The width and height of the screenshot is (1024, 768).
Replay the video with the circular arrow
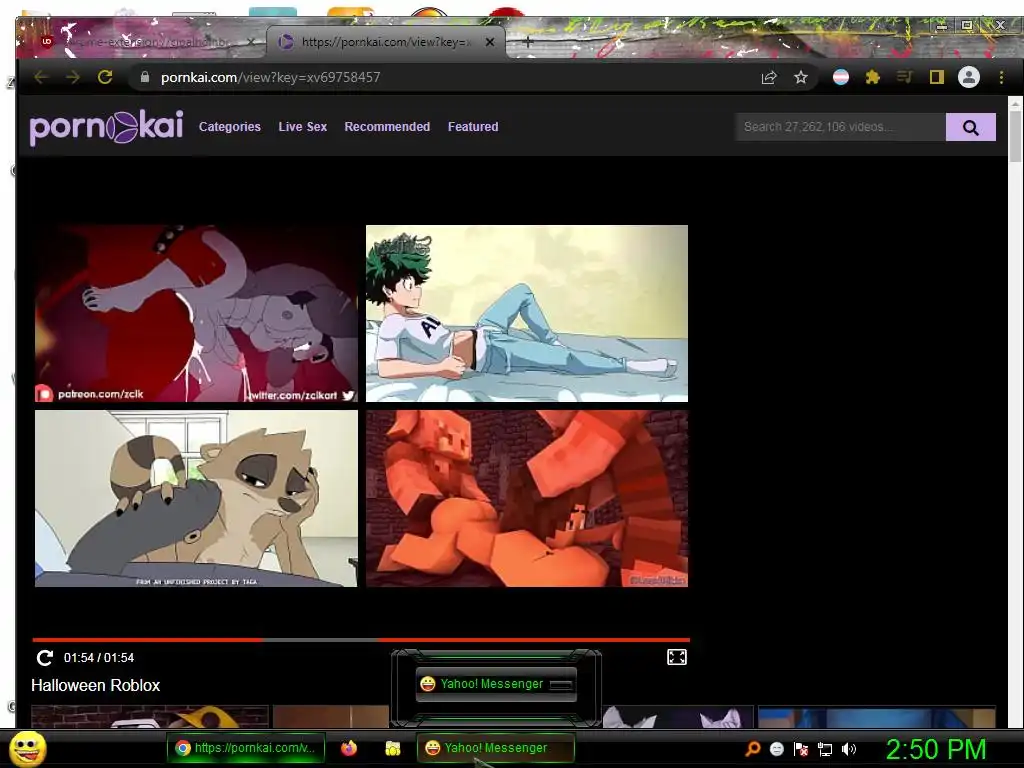click(44, 658)
